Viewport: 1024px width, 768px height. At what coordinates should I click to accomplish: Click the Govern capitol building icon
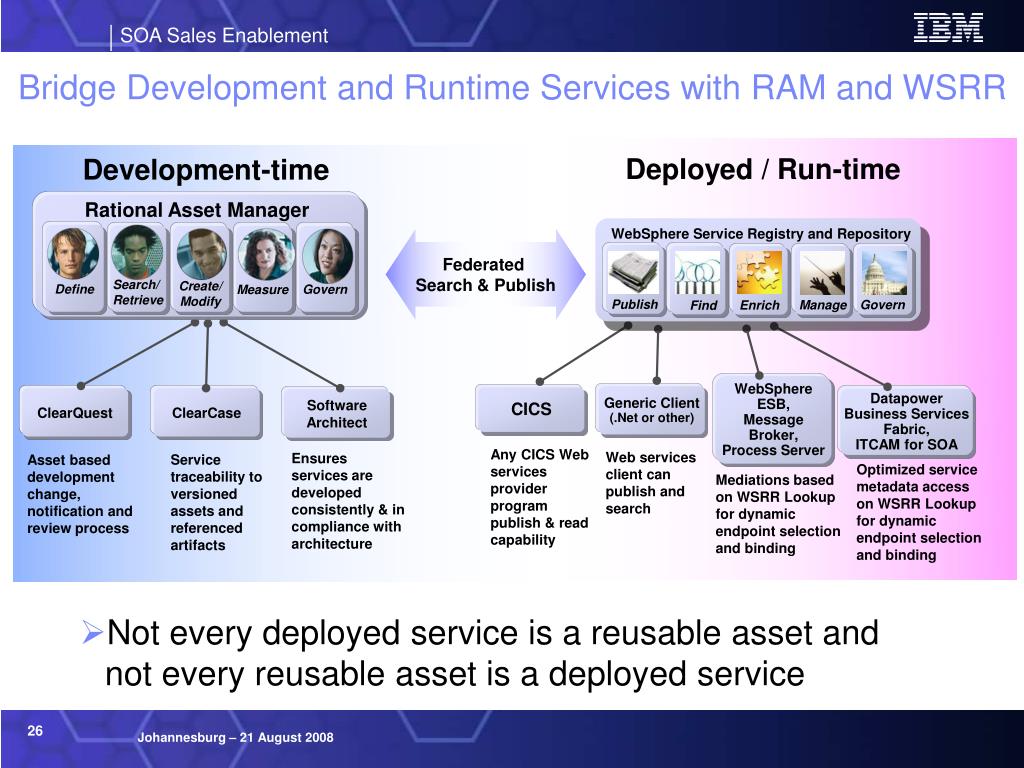click(884, 272)
